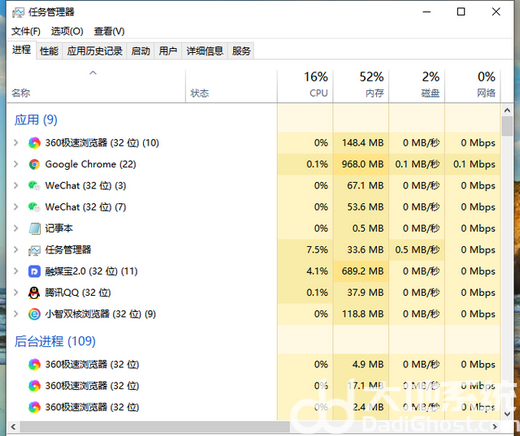
Task: Switch to the 详细信息 tab
Action: 205,51
